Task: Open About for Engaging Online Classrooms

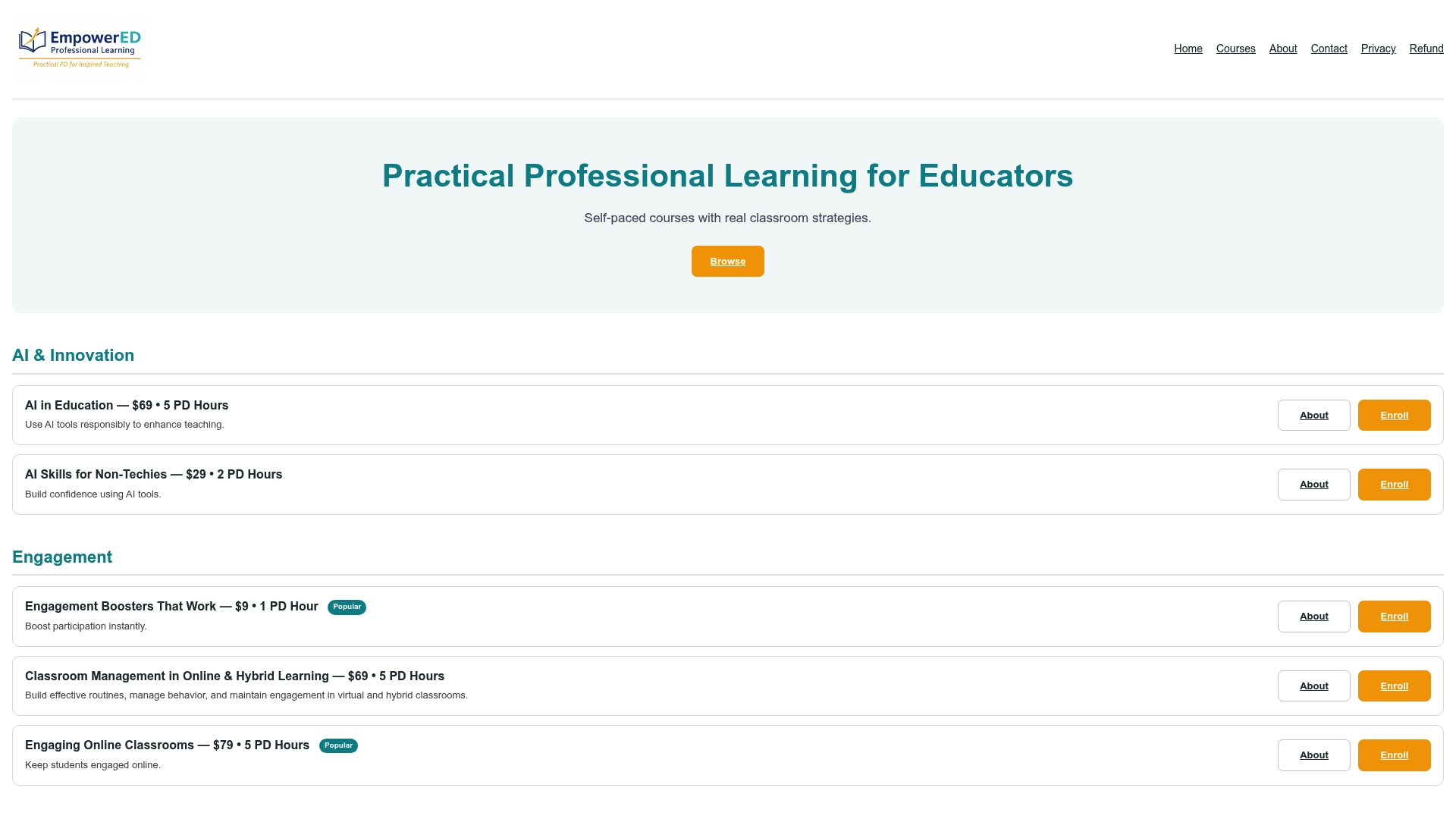Action: click(1314, 755)
